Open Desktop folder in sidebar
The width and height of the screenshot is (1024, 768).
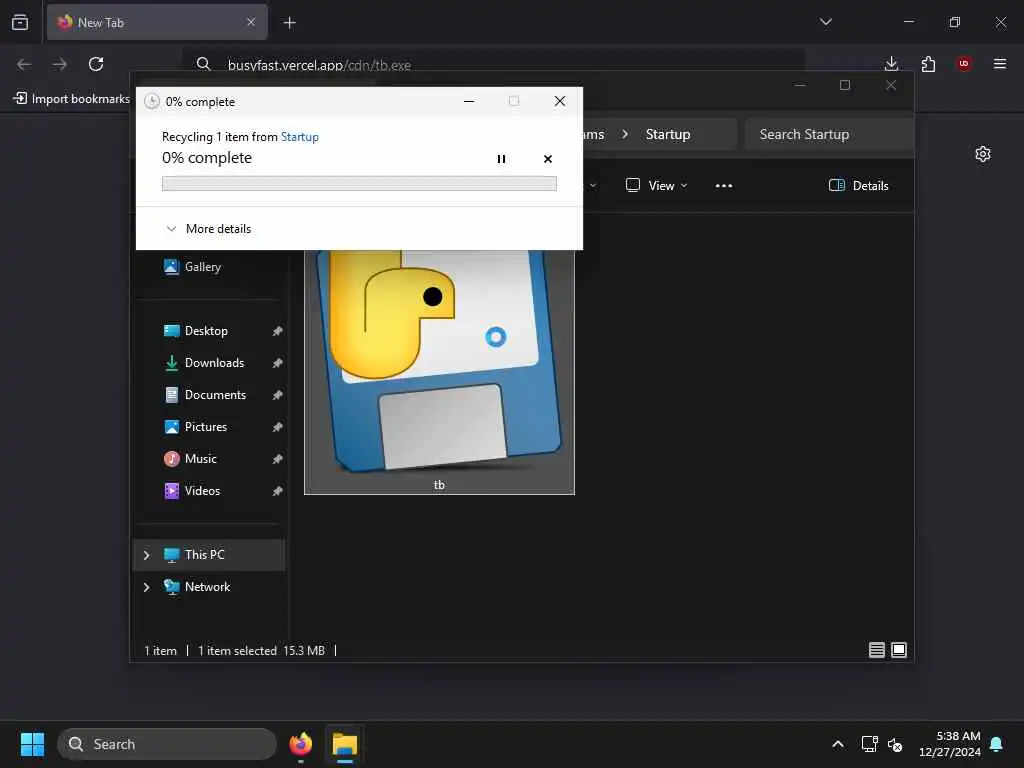pos(196,330)
